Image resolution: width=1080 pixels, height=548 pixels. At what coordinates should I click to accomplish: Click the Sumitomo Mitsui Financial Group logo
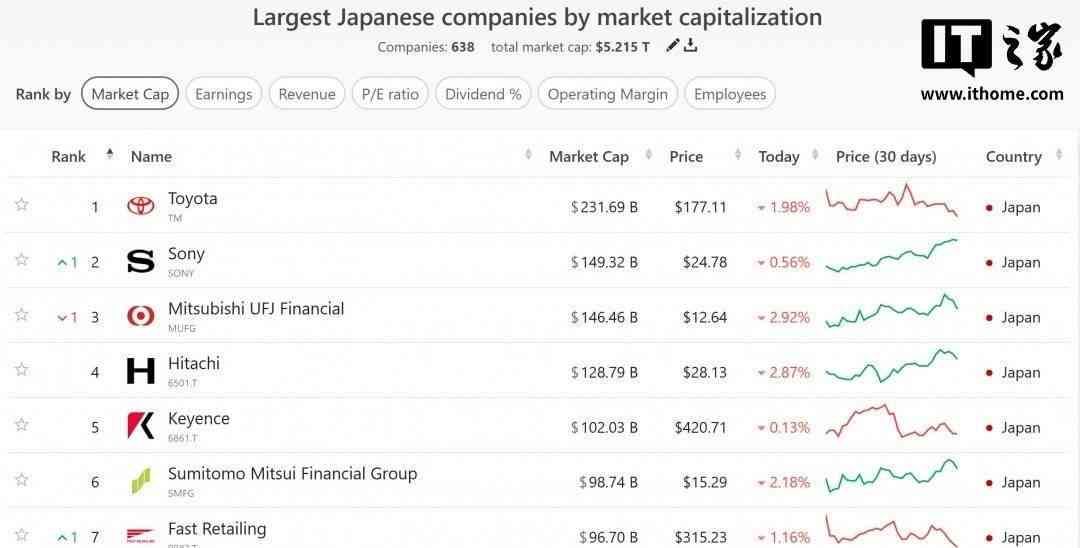[141, 481]
